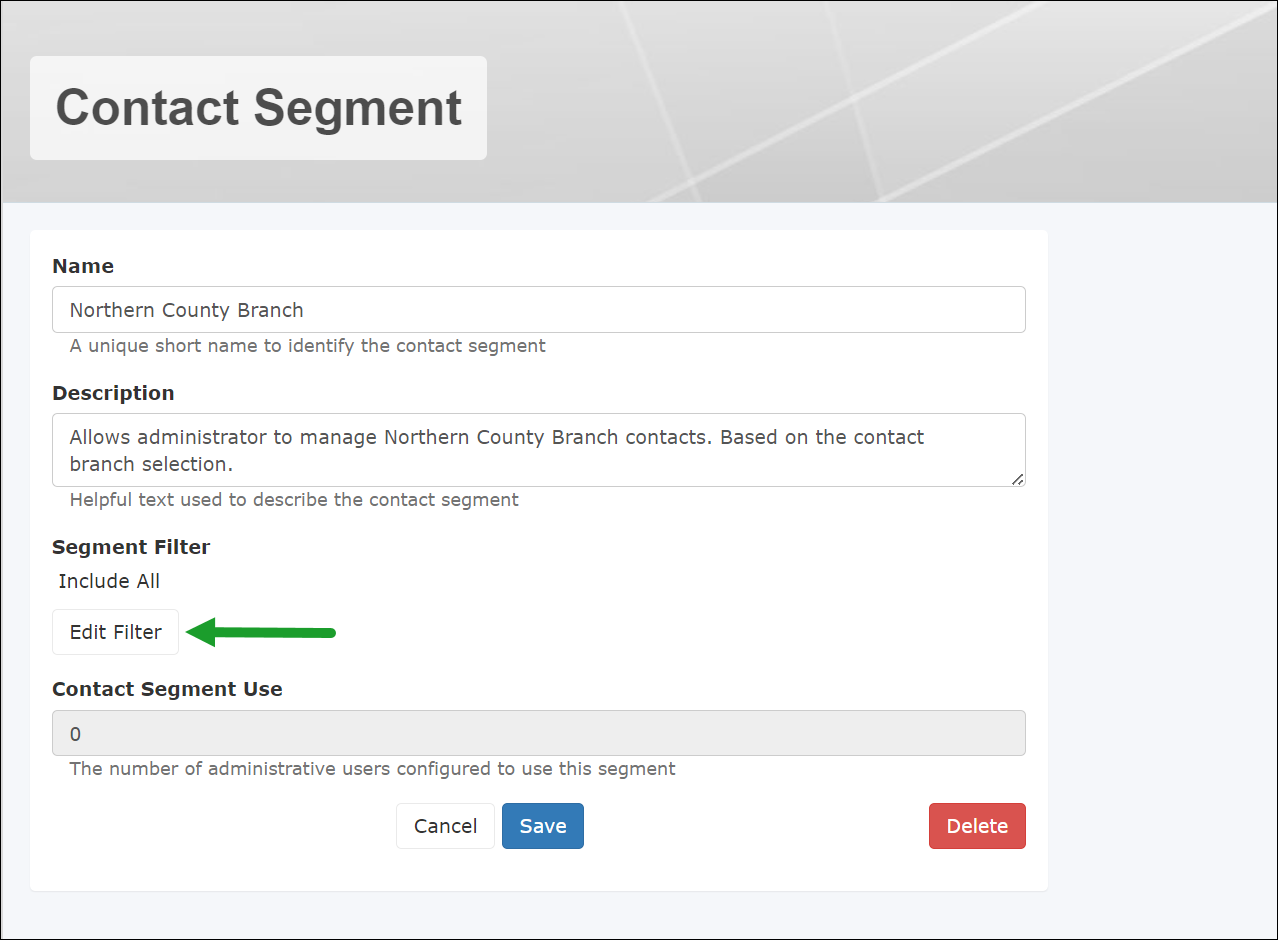
Task: Click the Segment Filter heading
Action: [x=131, y=547]
